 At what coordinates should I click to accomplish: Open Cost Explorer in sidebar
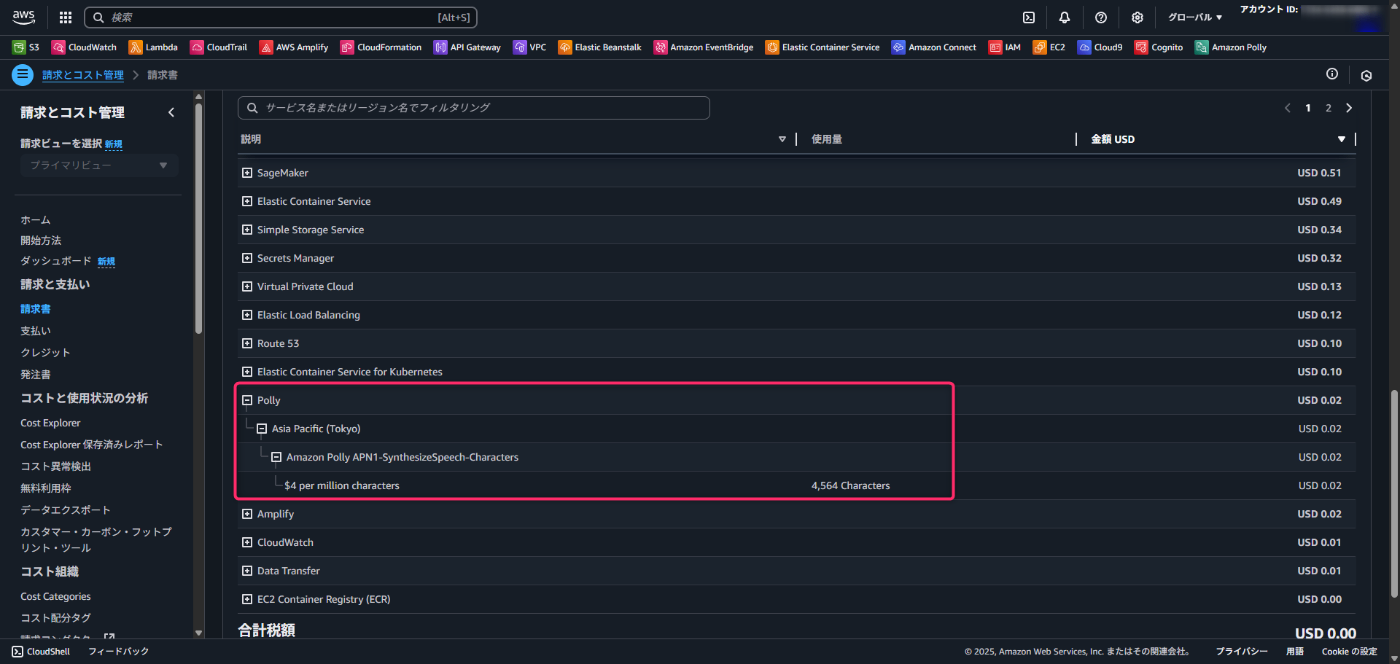(50, 423)
